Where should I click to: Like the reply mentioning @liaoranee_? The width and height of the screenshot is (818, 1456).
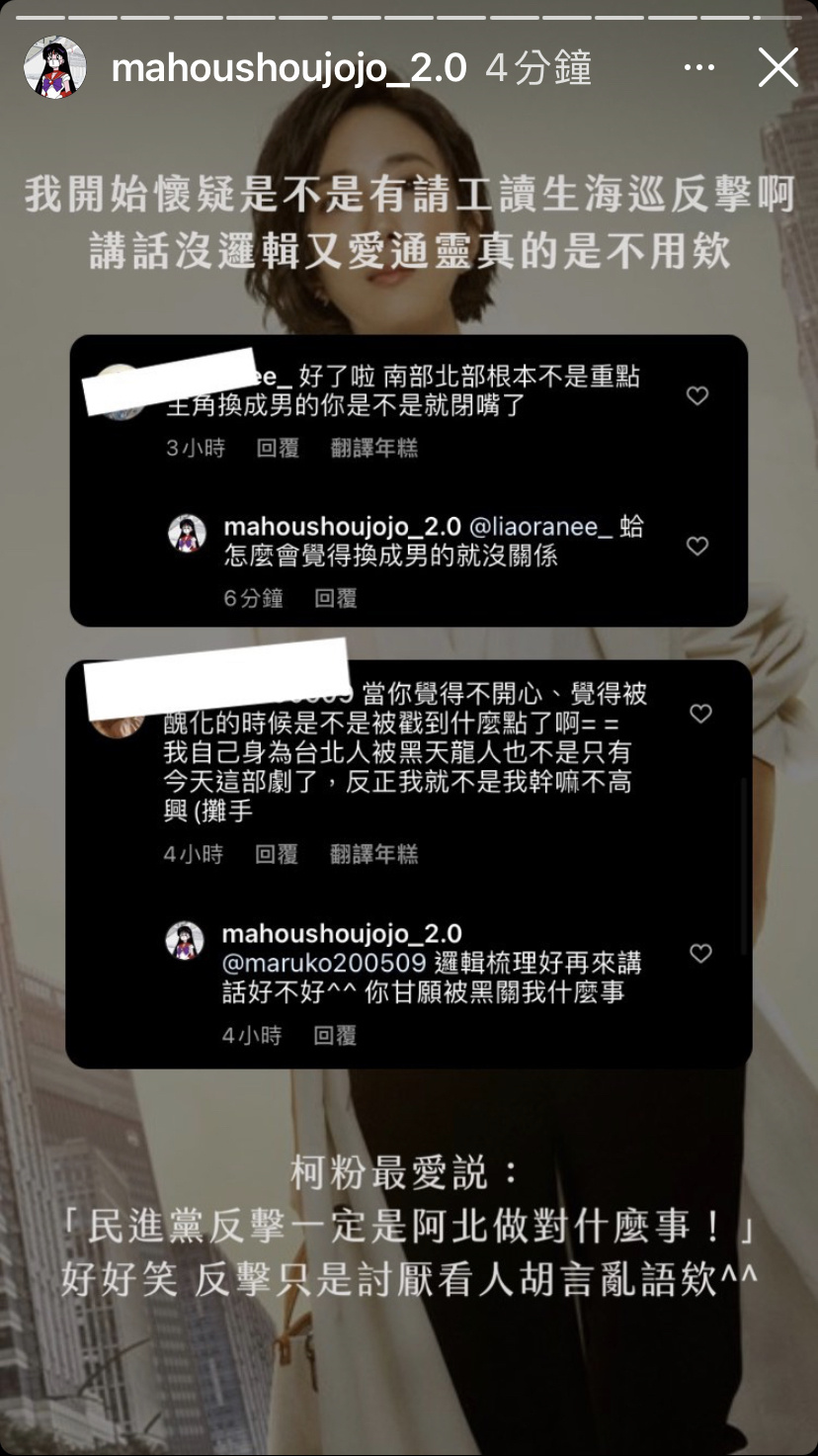pos(697,546)
